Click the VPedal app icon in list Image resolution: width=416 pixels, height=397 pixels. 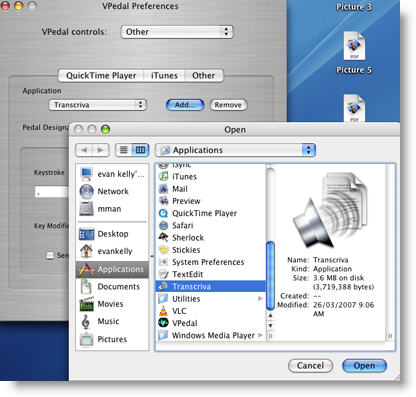tap(163, 323)
